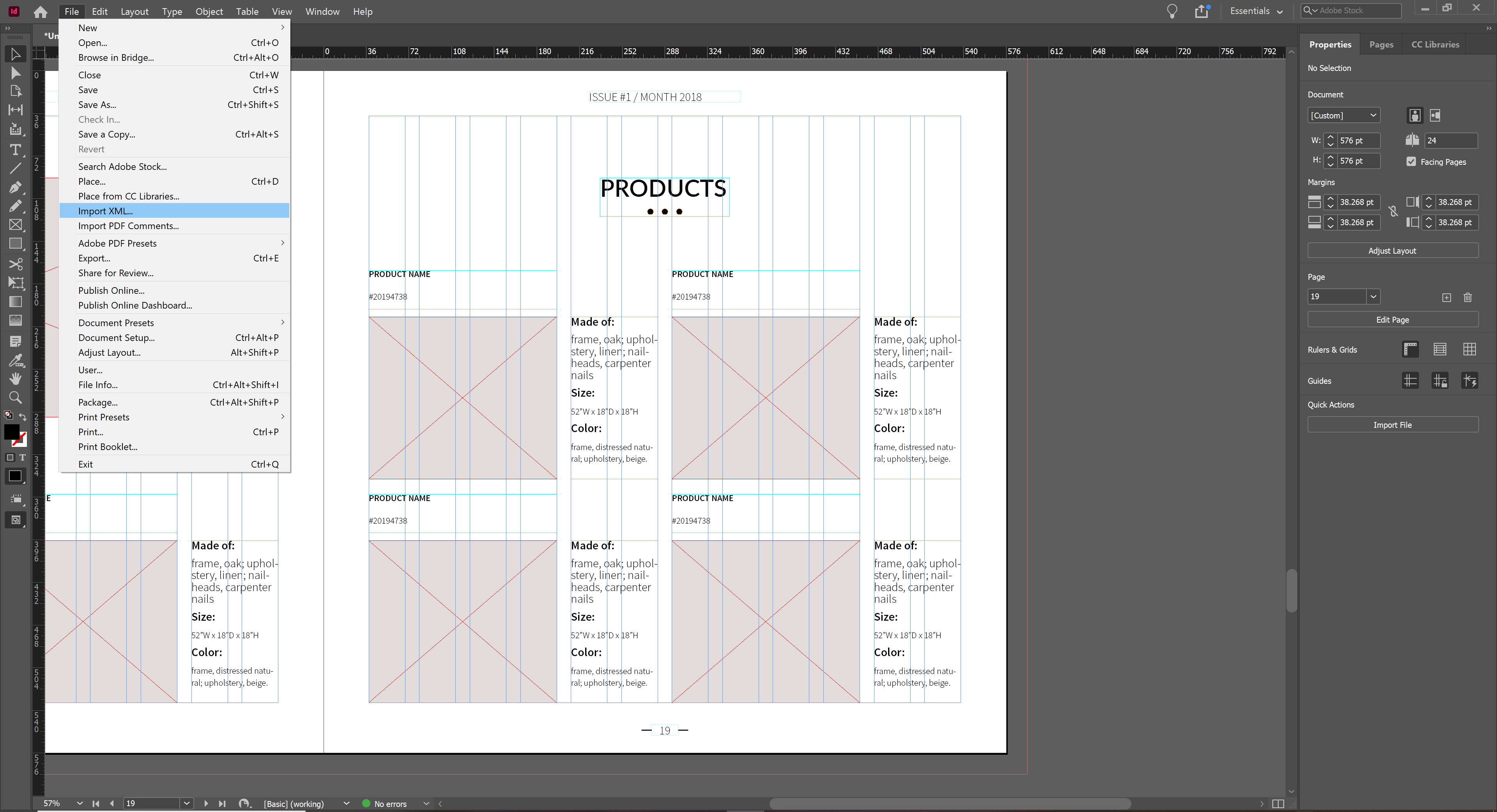
Task: Click the Hand tool icon
Action: click(15, 378)
